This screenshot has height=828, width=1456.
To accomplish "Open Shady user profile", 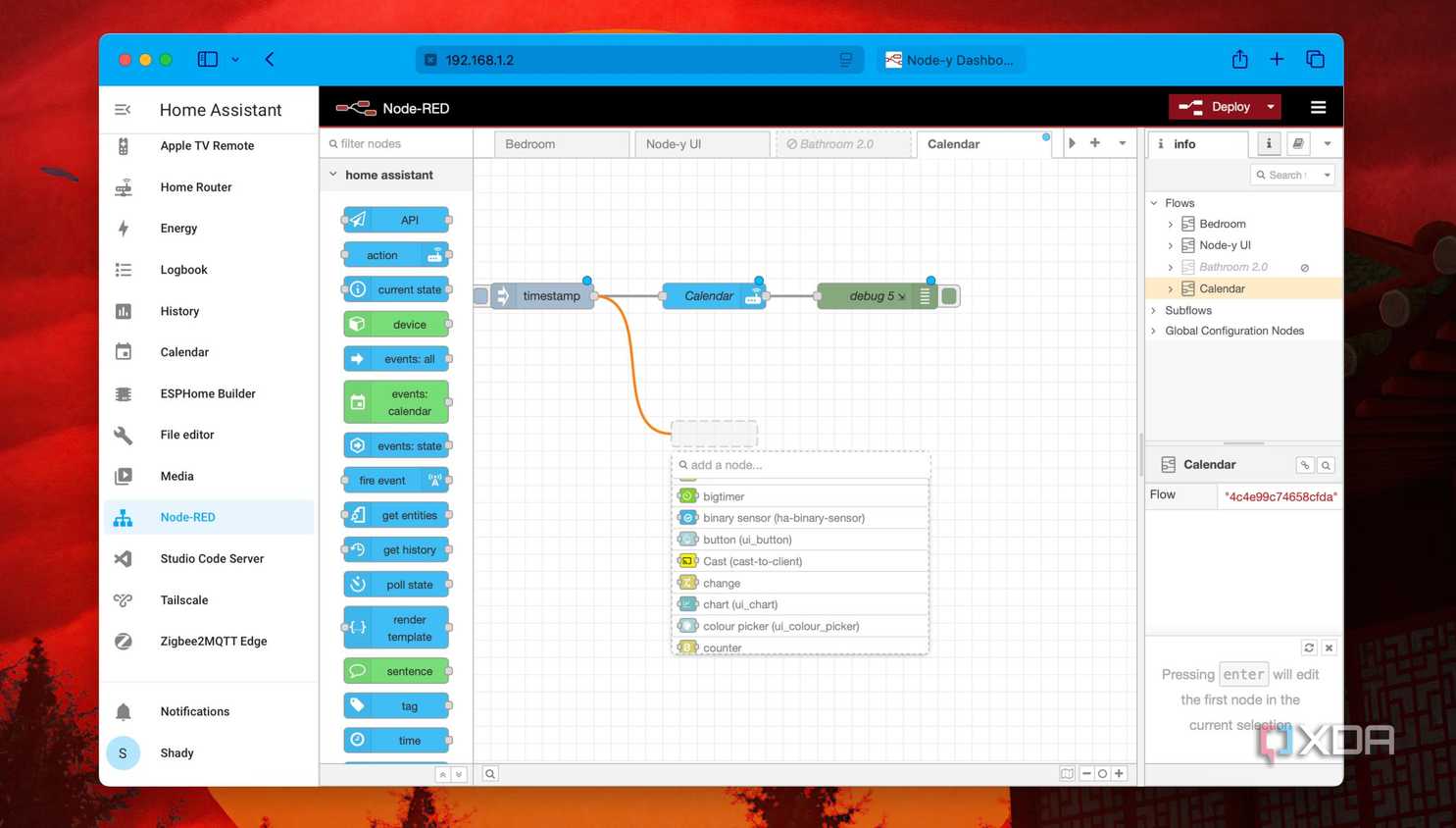I will [208, 752].
